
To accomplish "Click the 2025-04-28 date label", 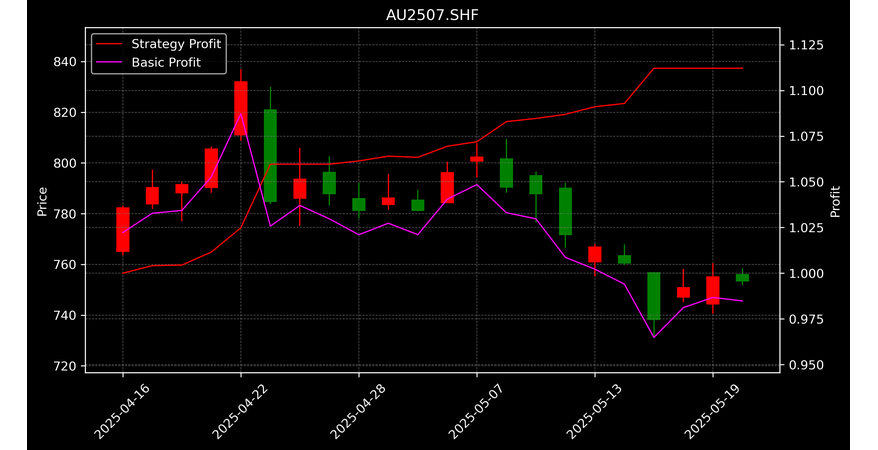I will pyautogui.click(x=357, y=411).
